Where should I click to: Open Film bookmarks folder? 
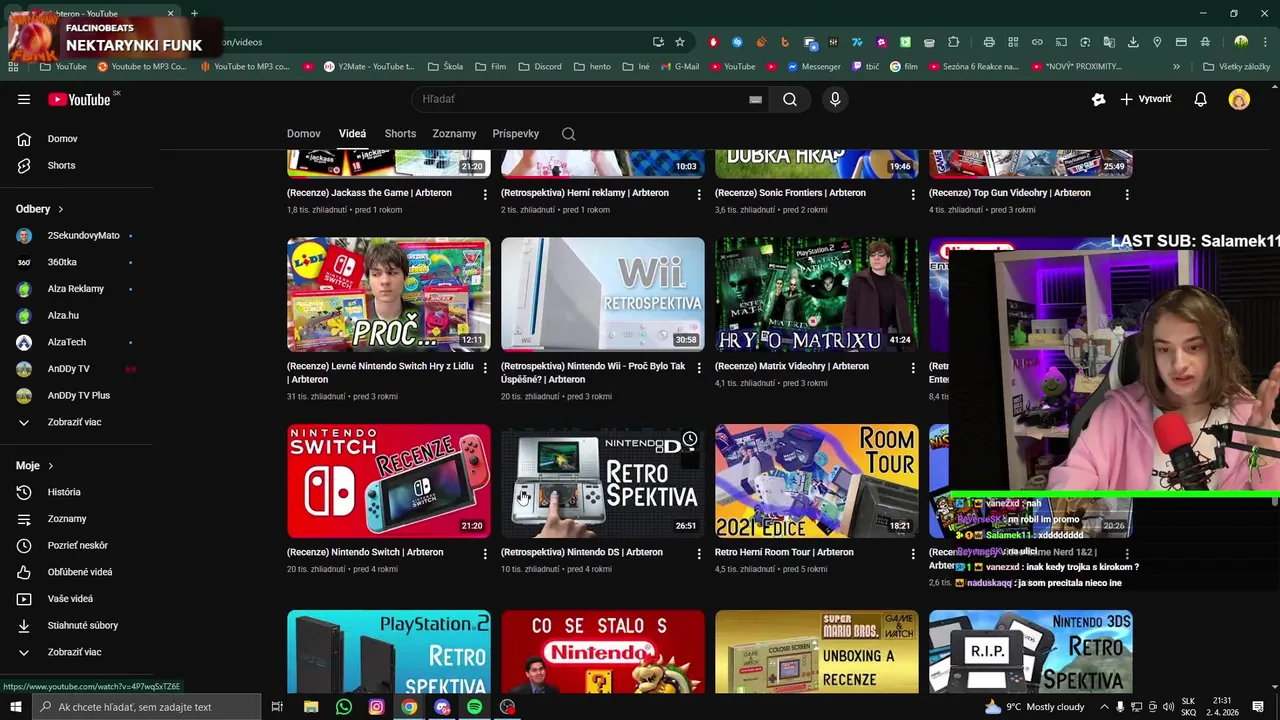click(491, 67)
